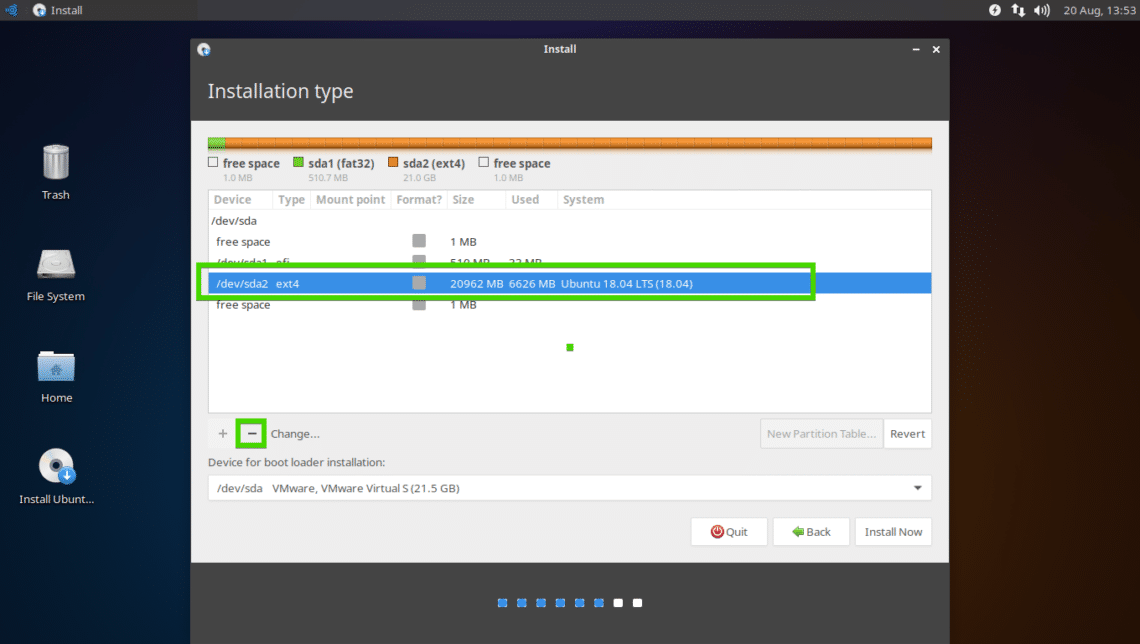
Task: Click the New Partition Table... button
Action: pyautogui.click(x=822, y=434)
